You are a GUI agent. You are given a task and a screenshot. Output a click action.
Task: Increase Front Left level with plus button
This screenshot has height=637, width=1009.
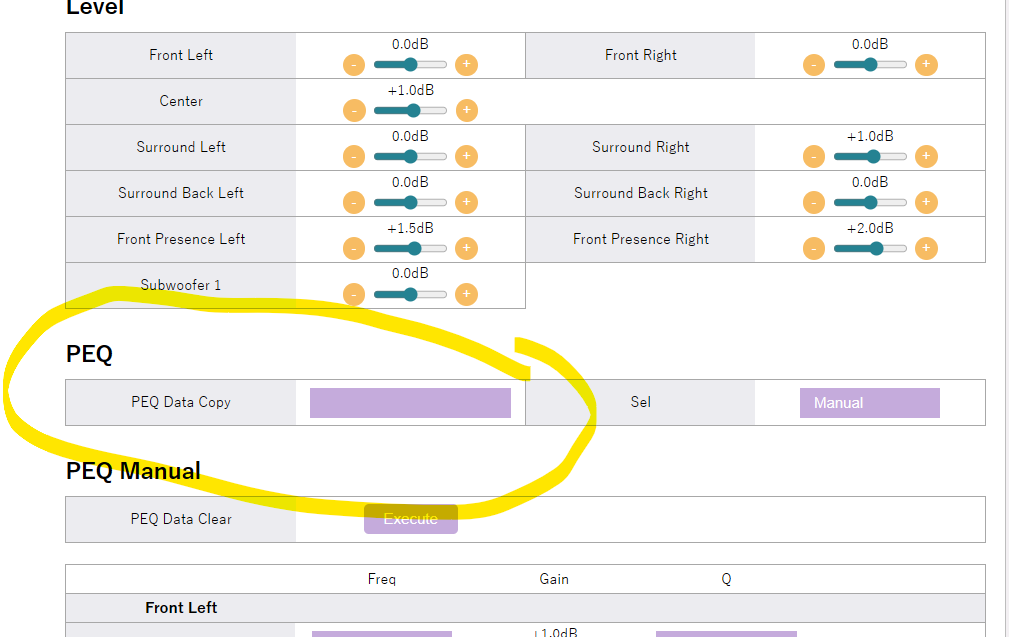coord(466,65)
